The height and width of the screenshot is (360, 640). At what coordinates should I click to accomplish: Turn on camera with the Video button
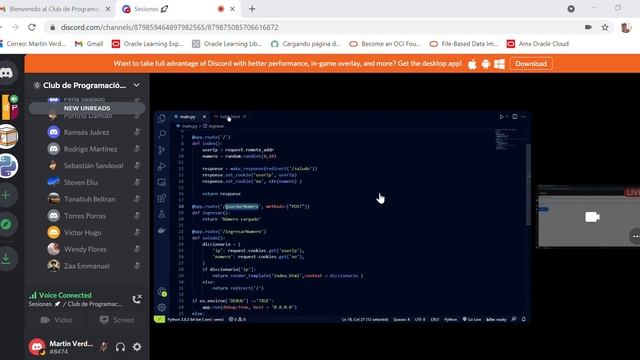(57, 320)
